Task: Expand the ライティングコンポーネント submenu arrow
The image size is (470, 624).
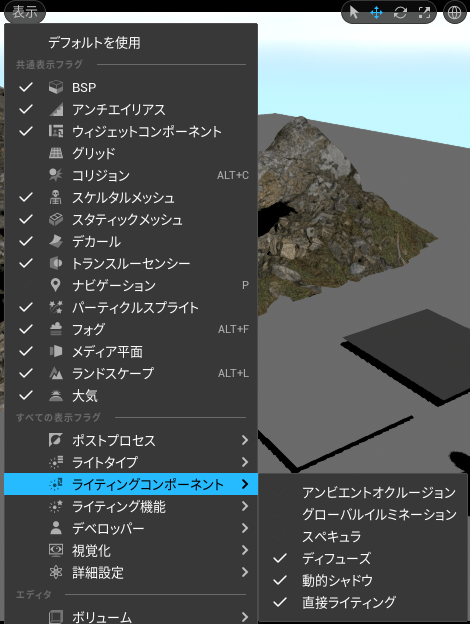Action: coord(245,484)
